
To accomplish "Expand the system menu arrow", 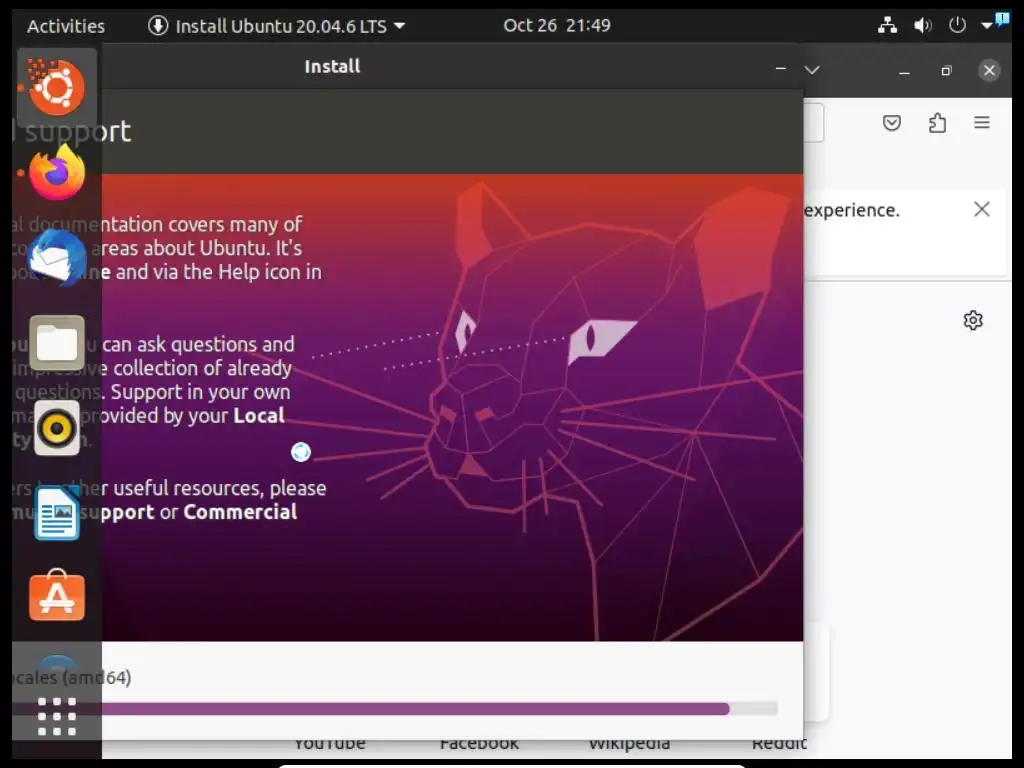I will [x=986, y=25].
